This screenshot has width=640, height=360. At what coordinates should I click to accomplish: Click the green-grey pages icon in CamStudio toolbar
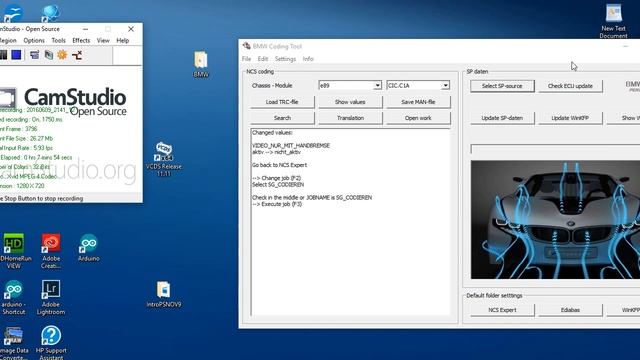49,55
